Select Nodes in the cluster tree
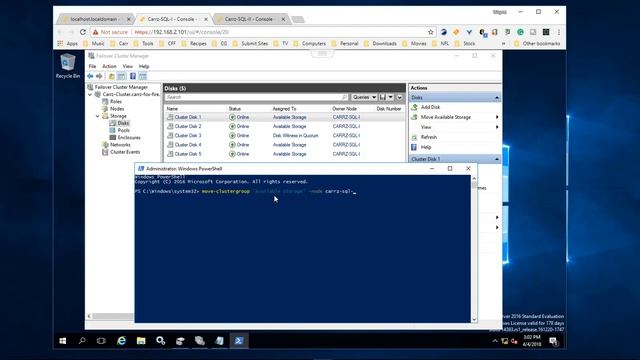Viewport: 640px width, 360px height. pos(117,109)
